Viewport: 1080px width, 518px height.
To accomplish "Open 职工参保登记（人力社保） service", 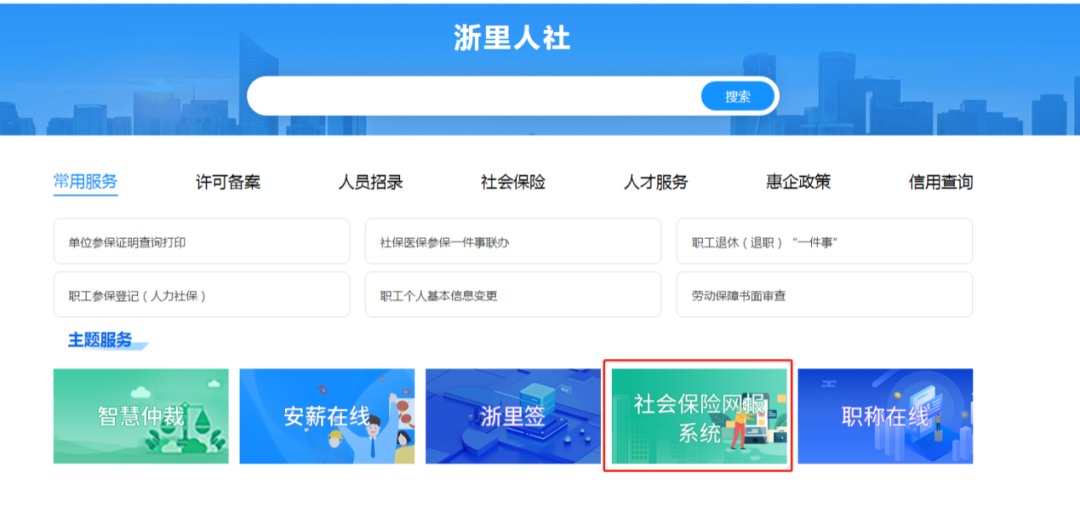I will click(202, 295).
